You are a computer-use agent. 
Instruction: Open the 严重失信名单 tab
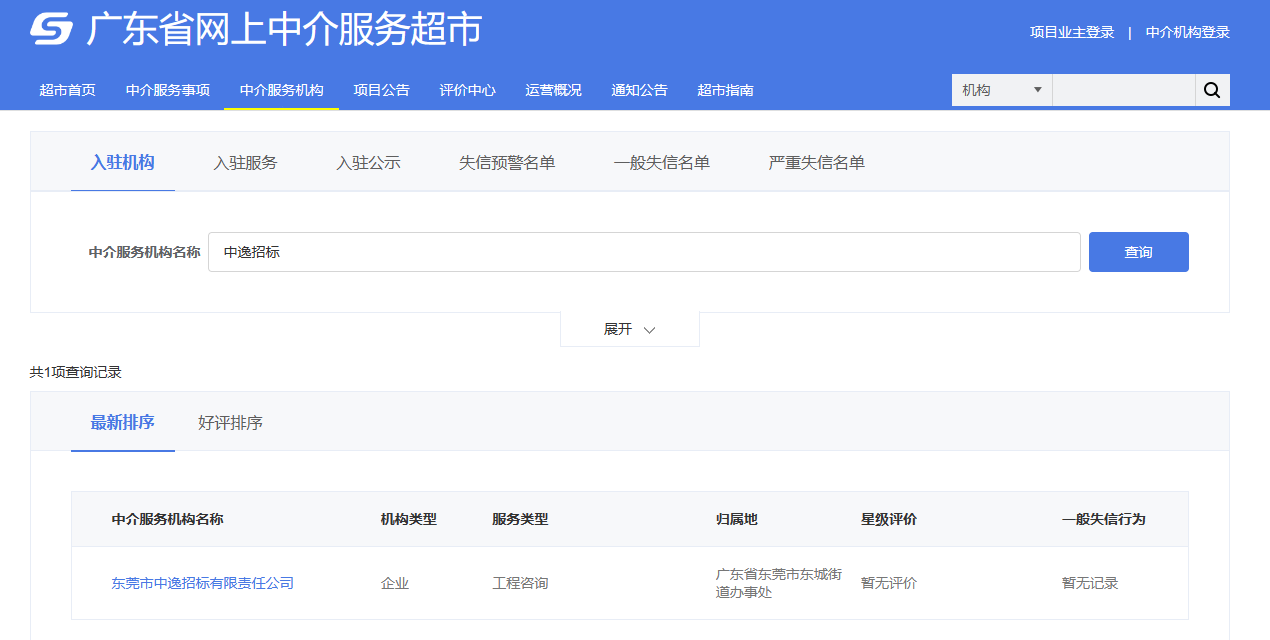click(816, 163)
